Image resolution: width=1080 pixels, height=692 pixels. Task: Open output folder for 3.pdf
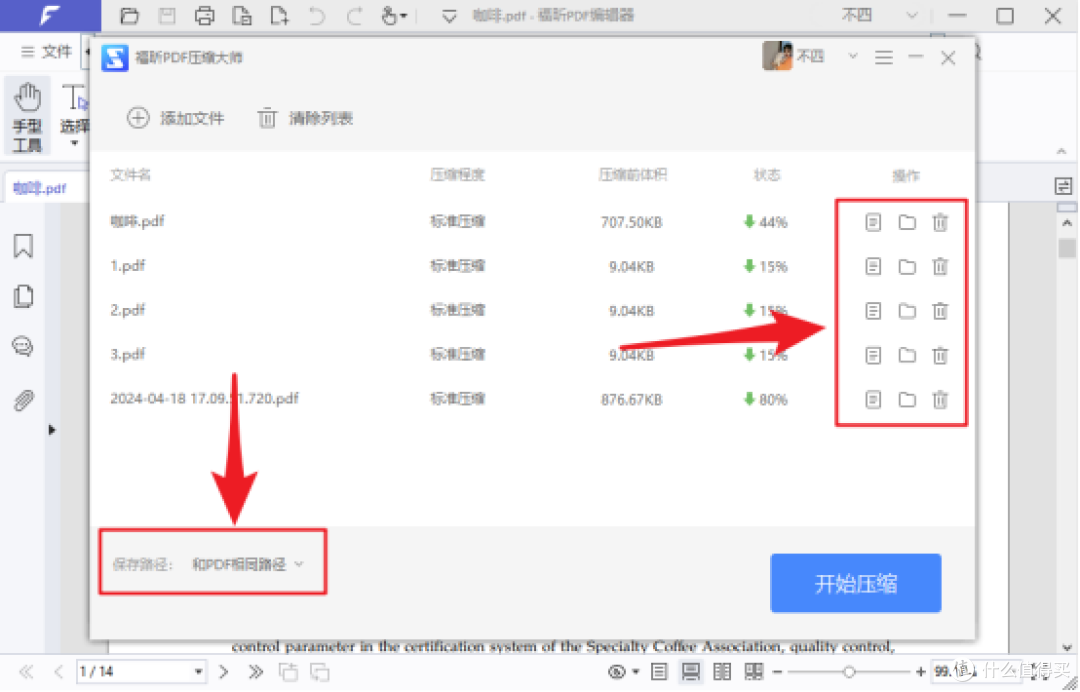907,355
